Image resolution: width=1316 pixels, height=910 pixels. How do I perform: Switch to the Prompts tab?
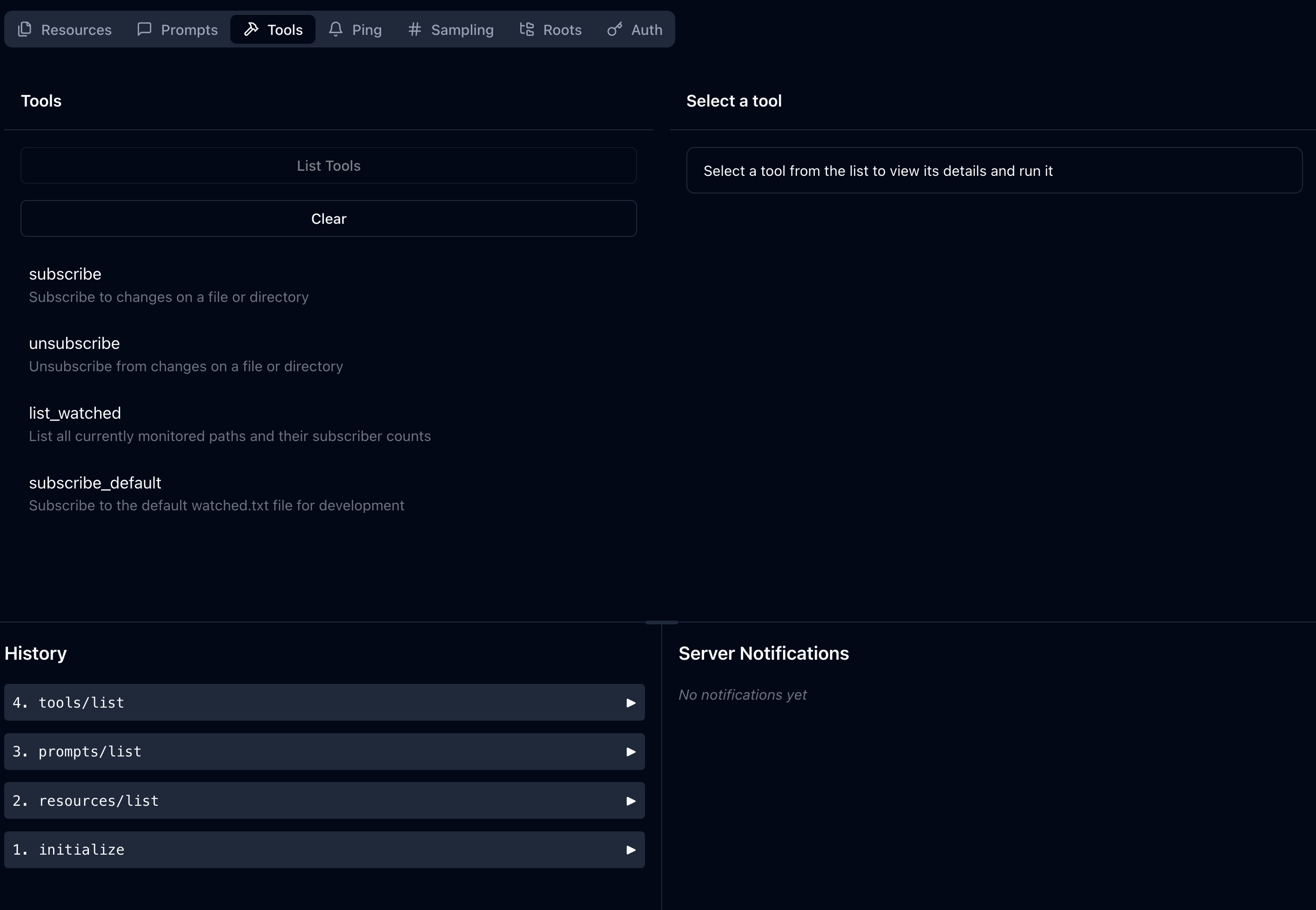click(x=177, y=29)
